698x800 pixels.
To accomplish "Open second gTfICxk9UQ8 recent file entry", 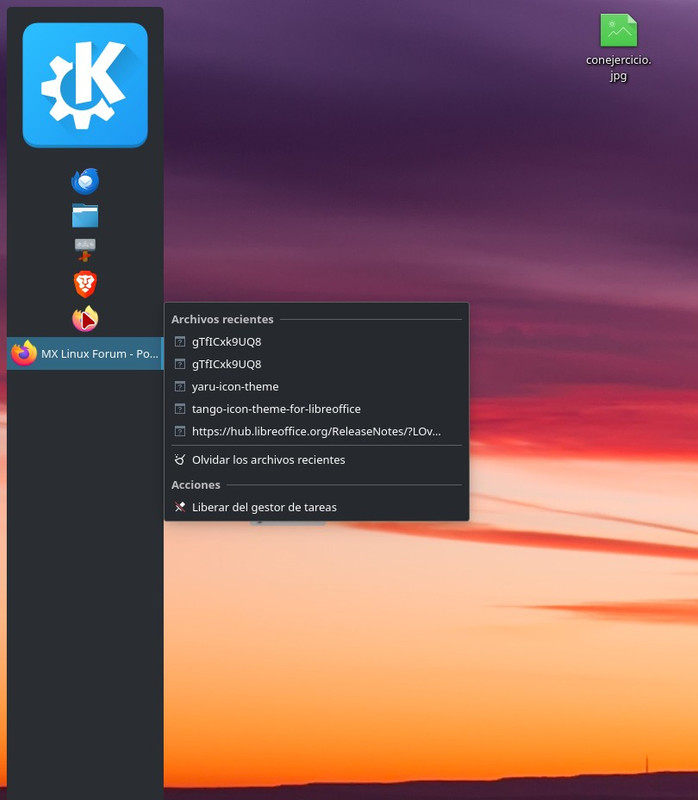I will click(316, 364).
